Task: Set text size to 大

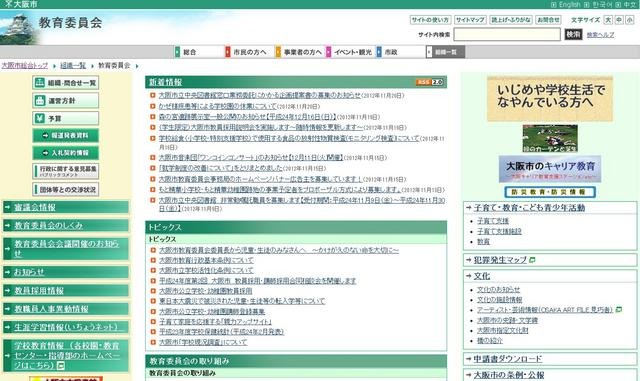Action: pos(608,20)
